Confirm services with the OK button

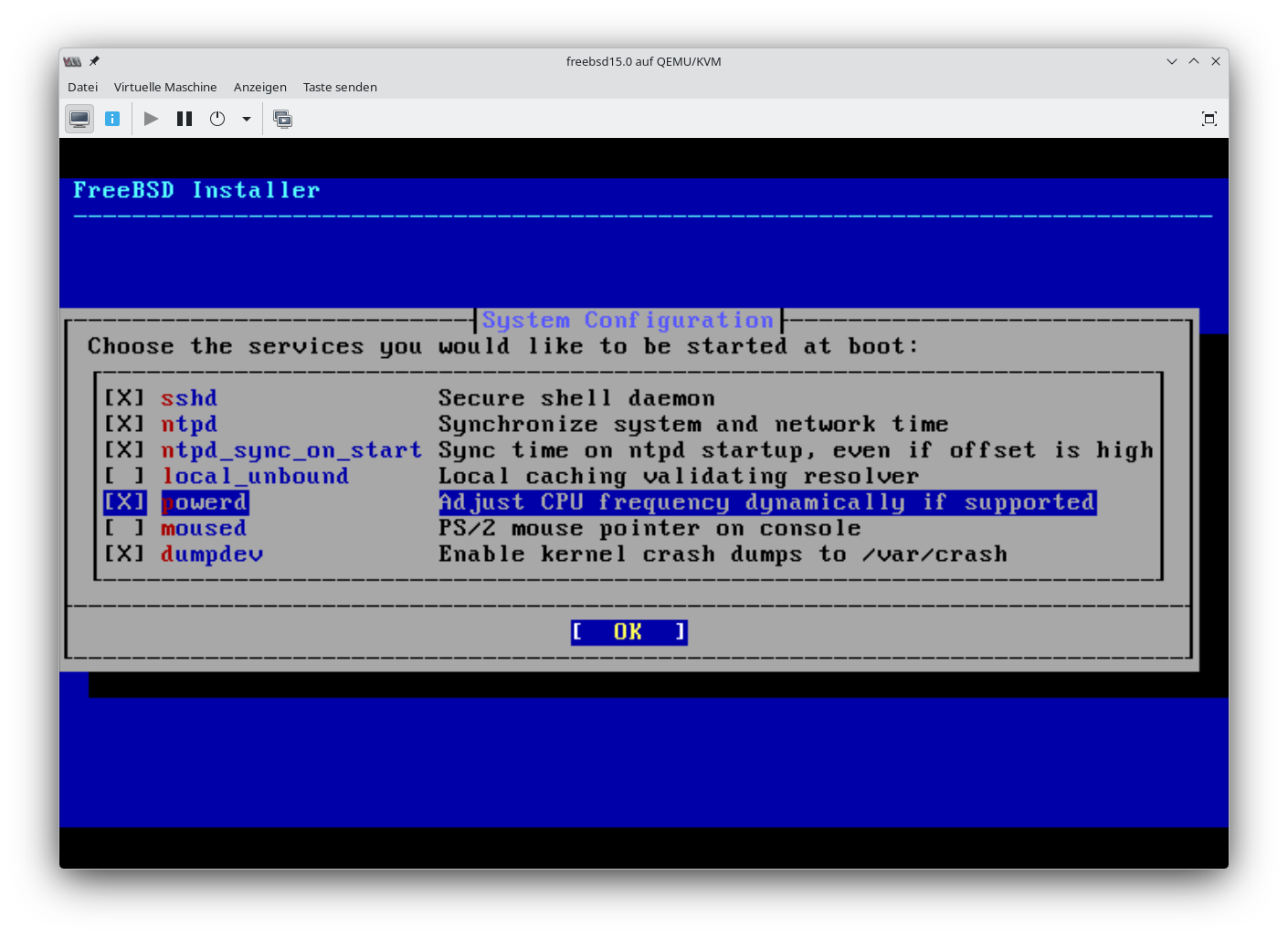tap(628, 632)
